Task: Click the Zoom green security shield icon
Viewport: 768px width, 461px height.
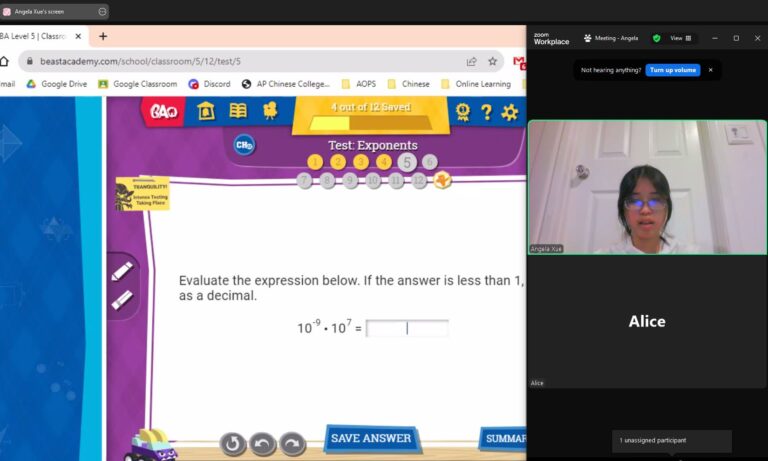Action: [656, 38]
